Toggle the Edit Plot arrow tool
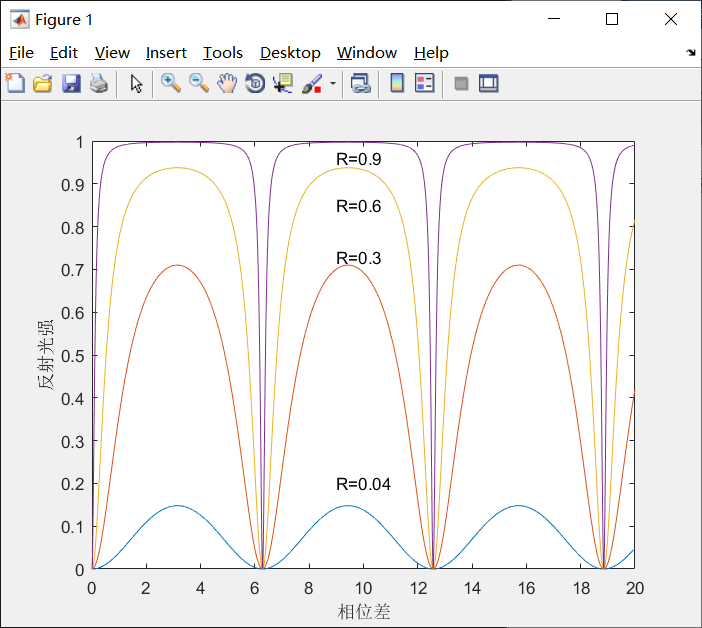This screenshot has width=702, height=628. [x=137, y=84]
